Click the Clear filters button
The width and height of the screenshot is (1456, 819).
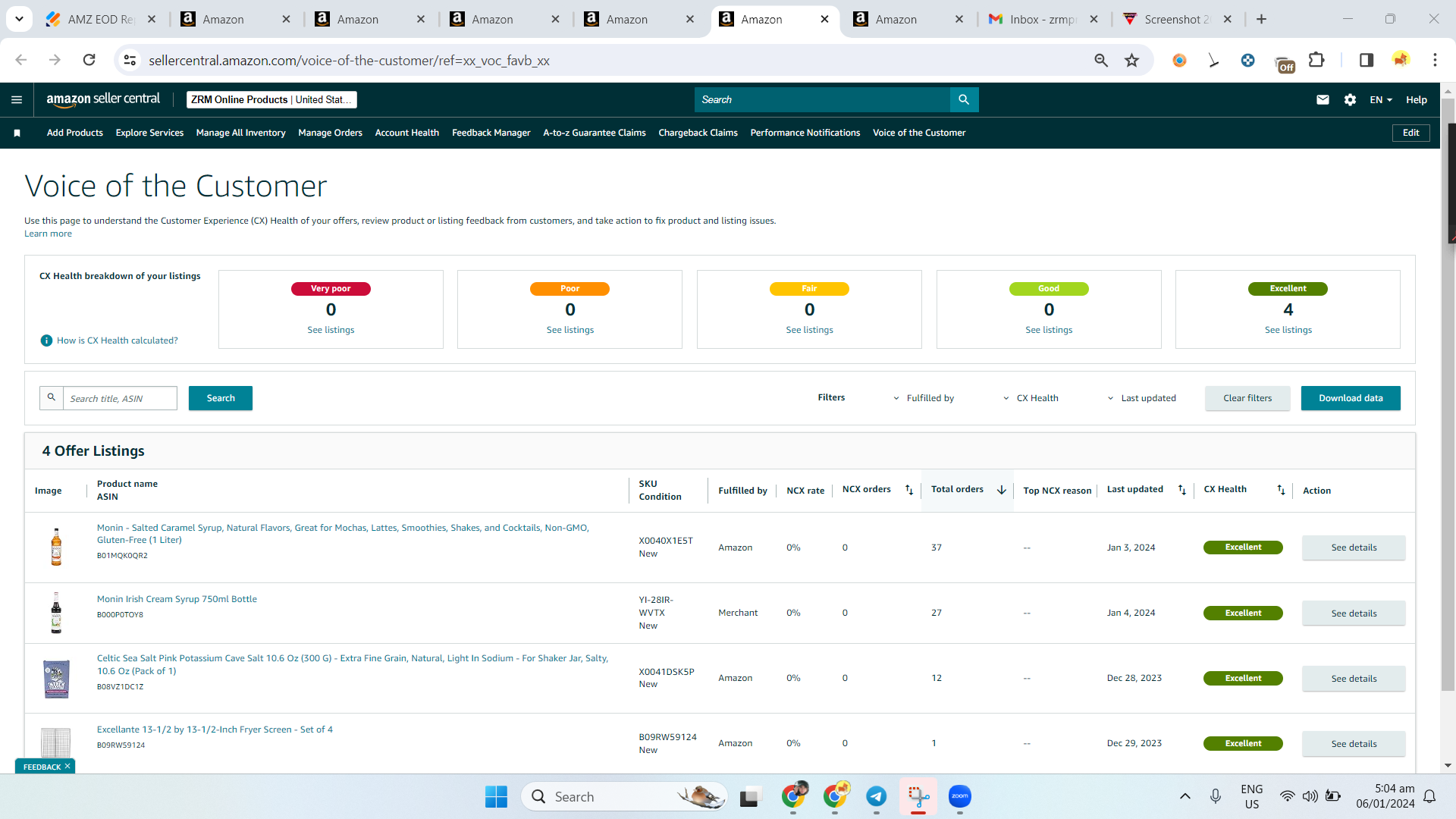tap(1247, 398)
